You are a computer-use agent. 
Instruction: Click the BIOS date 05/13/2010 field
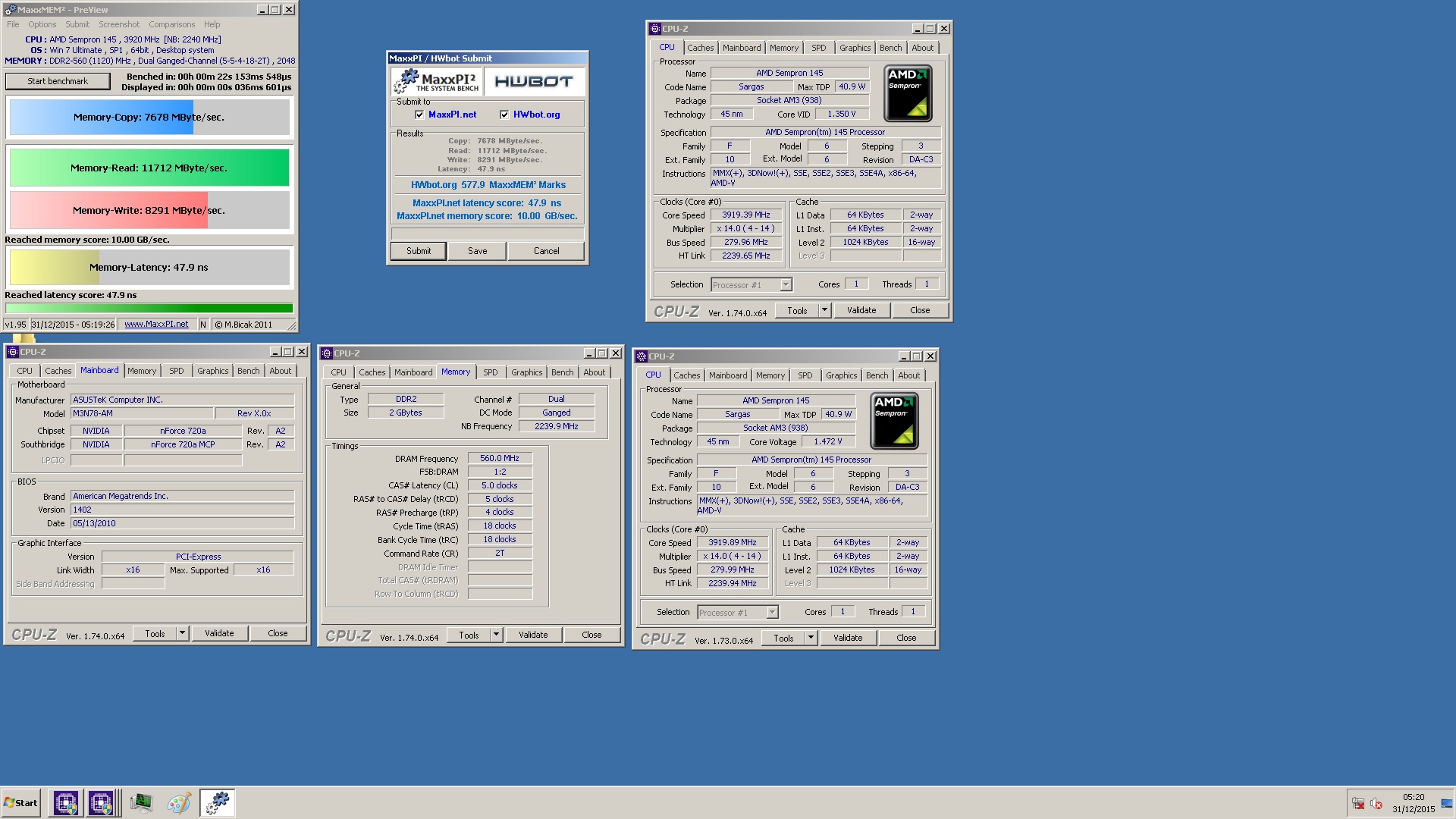(x=183, y=523)
